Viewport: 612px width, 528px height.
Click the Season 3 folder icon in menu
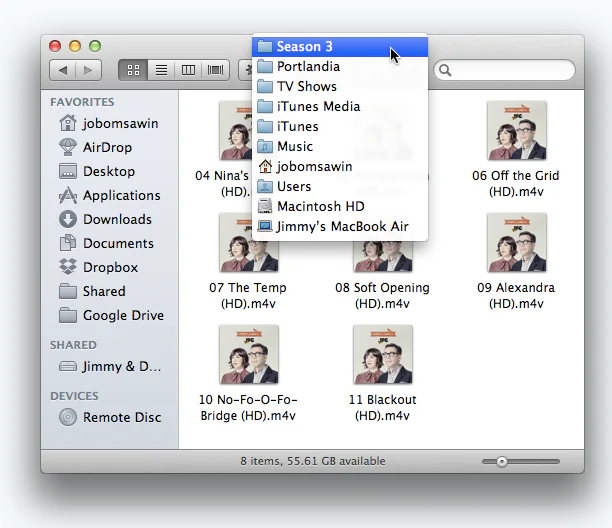point(265,46)
